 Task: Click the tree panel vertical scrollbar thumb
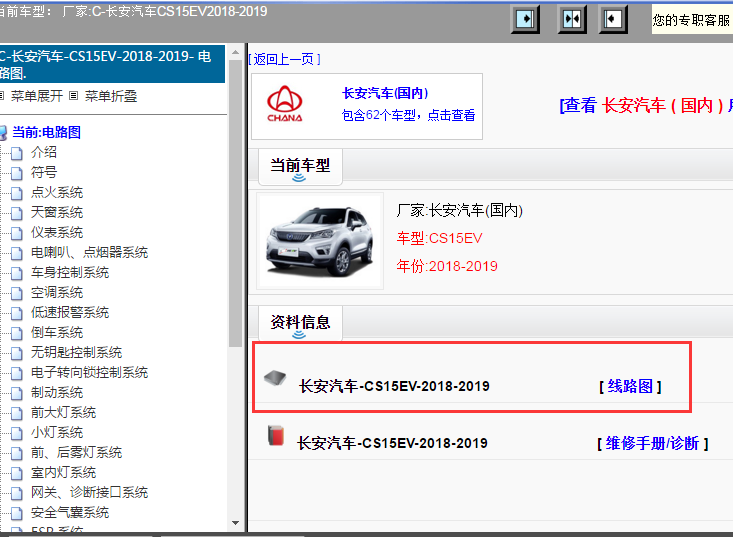click(236, 203)
